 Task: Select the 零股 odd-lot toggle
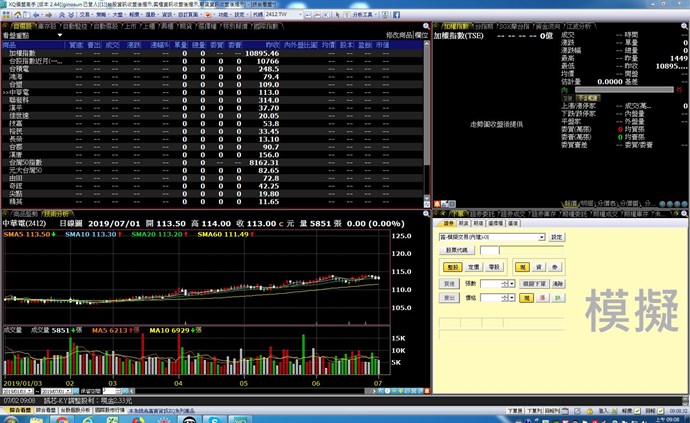495,267
